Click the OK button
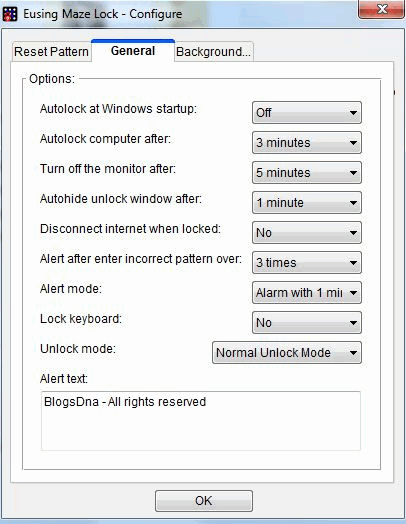Image resolution: width=406 pixels, height=524 pixels. point(204,501)
